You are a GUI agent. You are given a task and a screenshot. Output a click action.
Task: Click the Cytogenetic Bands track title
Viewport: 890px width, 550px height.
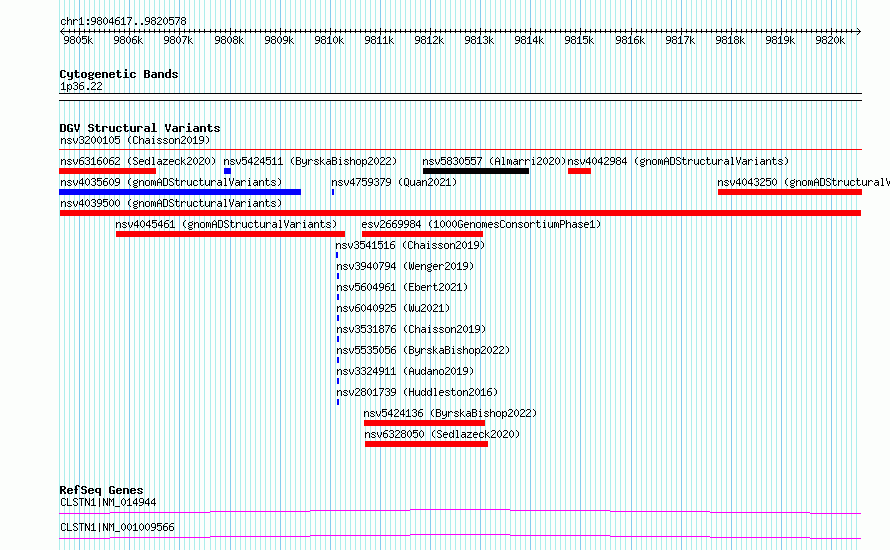[x=119, y=74]
